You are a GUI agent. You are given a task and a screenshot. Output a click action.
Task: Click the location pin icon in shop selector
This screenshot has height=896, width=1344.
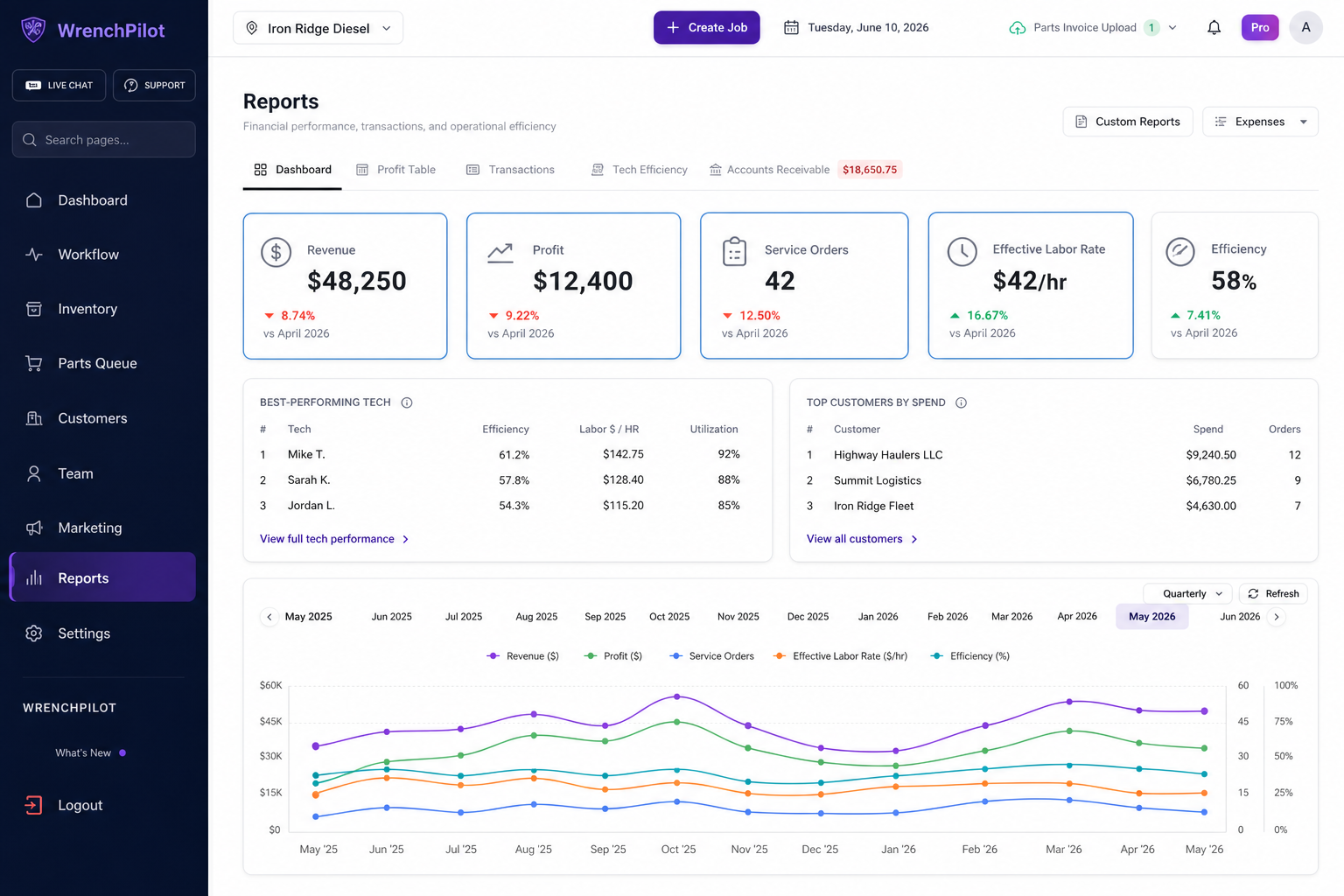(x=252, y=28)
